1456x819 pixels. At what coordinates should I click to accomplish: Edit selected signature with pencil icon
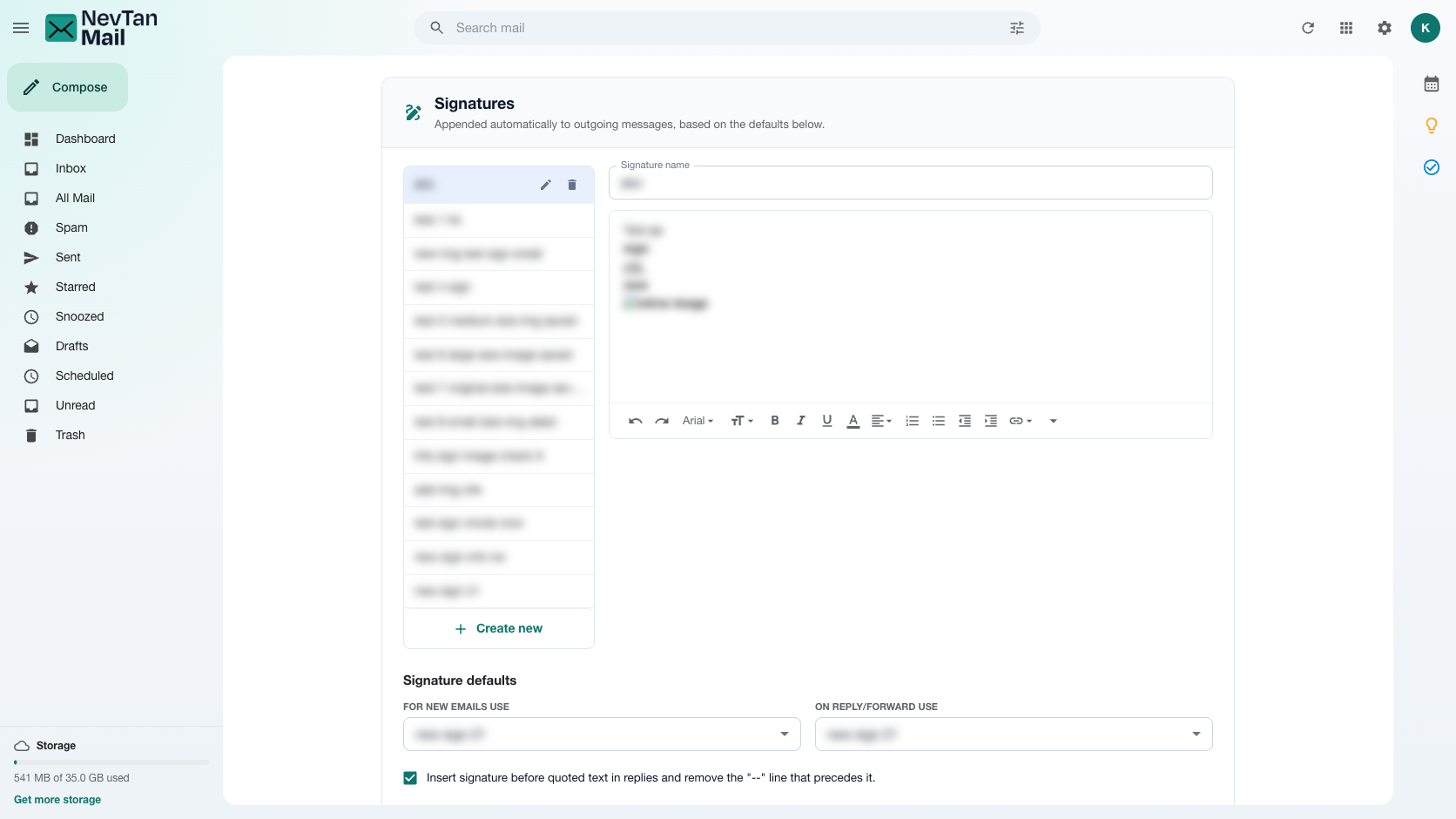(546, 185)
